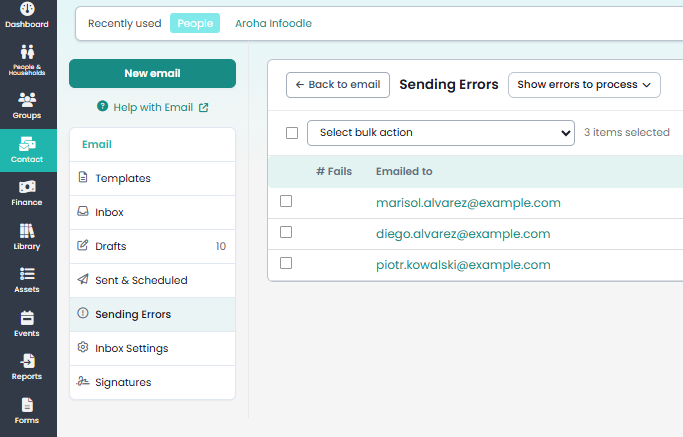Open Signatures menu item

click(152, 382)
